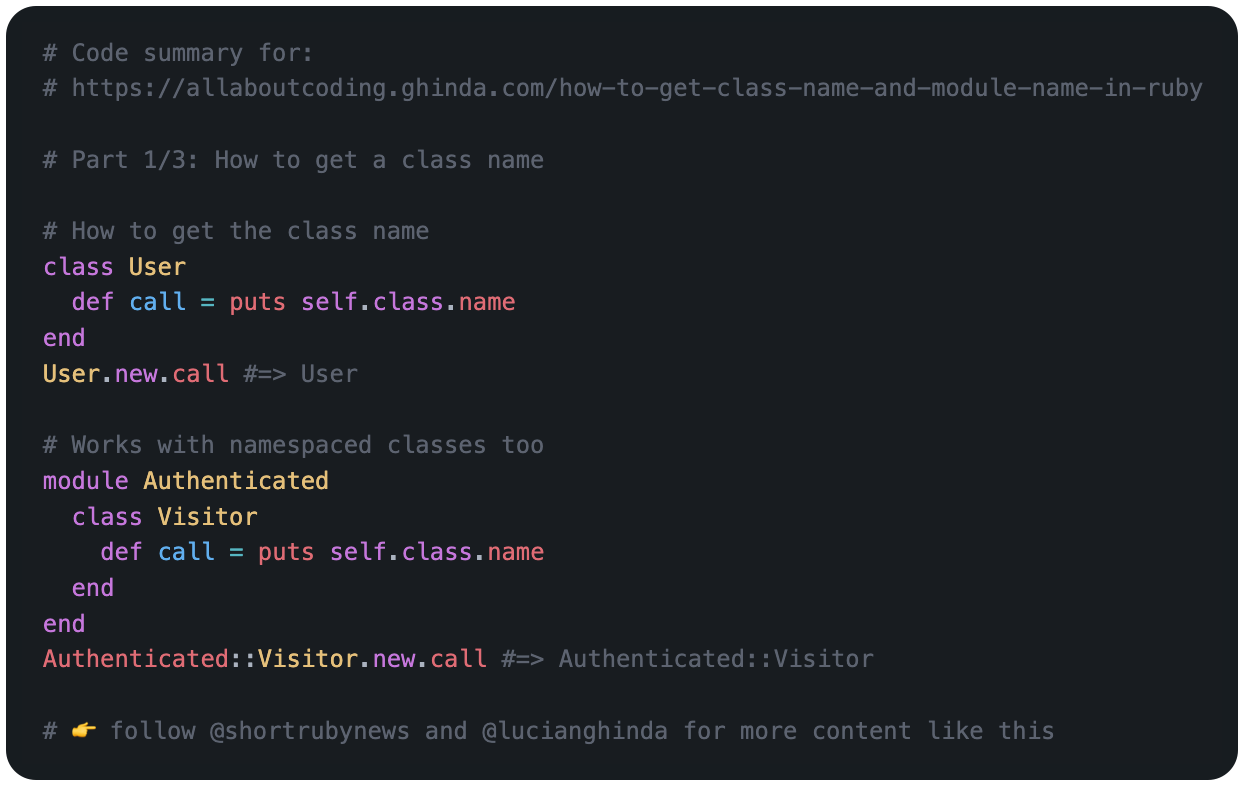Click the allaboutcoding.ghinda.com URL in the comment

pos(637,89)
